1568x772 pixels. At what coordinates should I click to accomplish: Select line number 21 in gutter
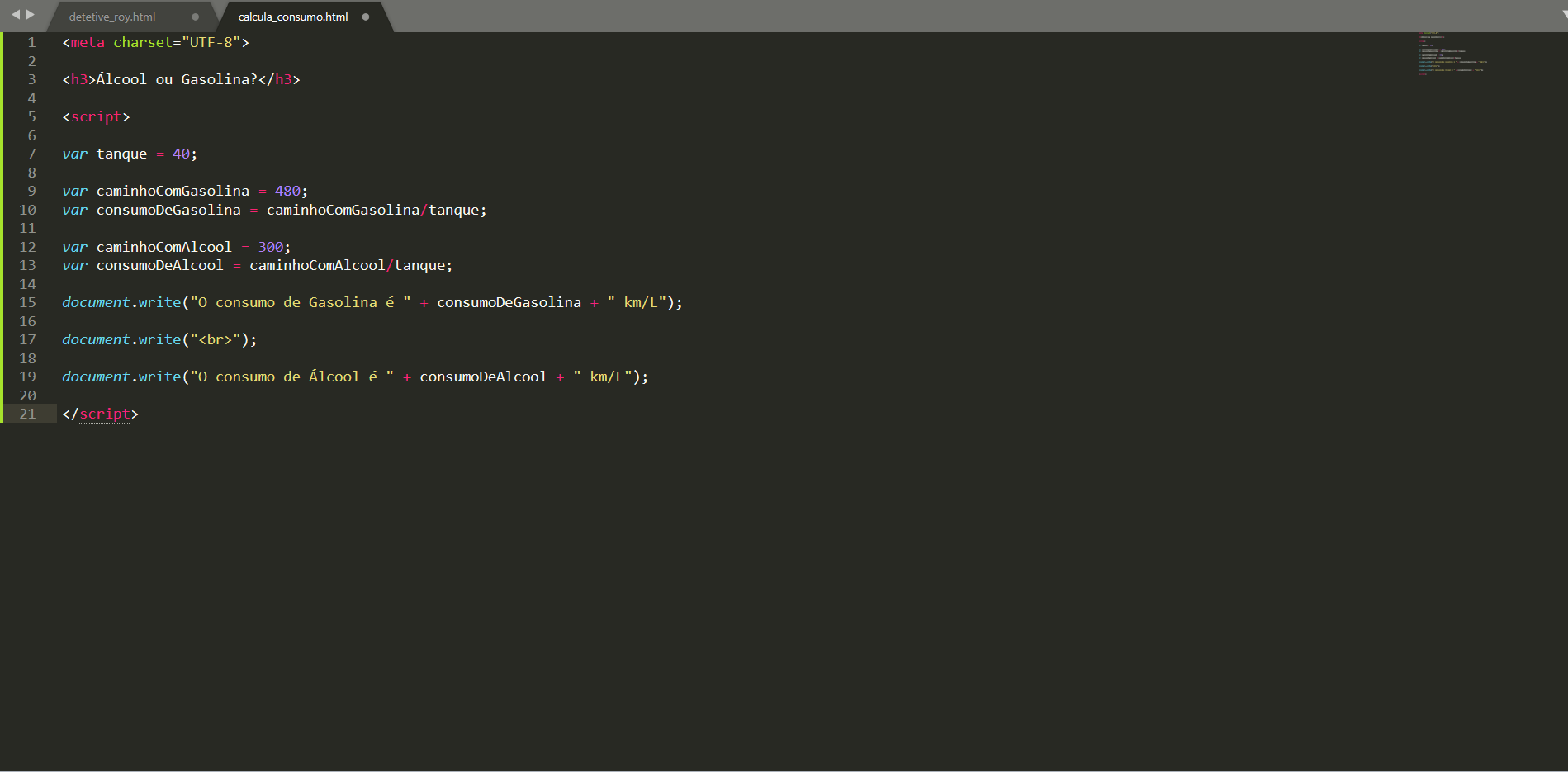[x=27, y=414]
